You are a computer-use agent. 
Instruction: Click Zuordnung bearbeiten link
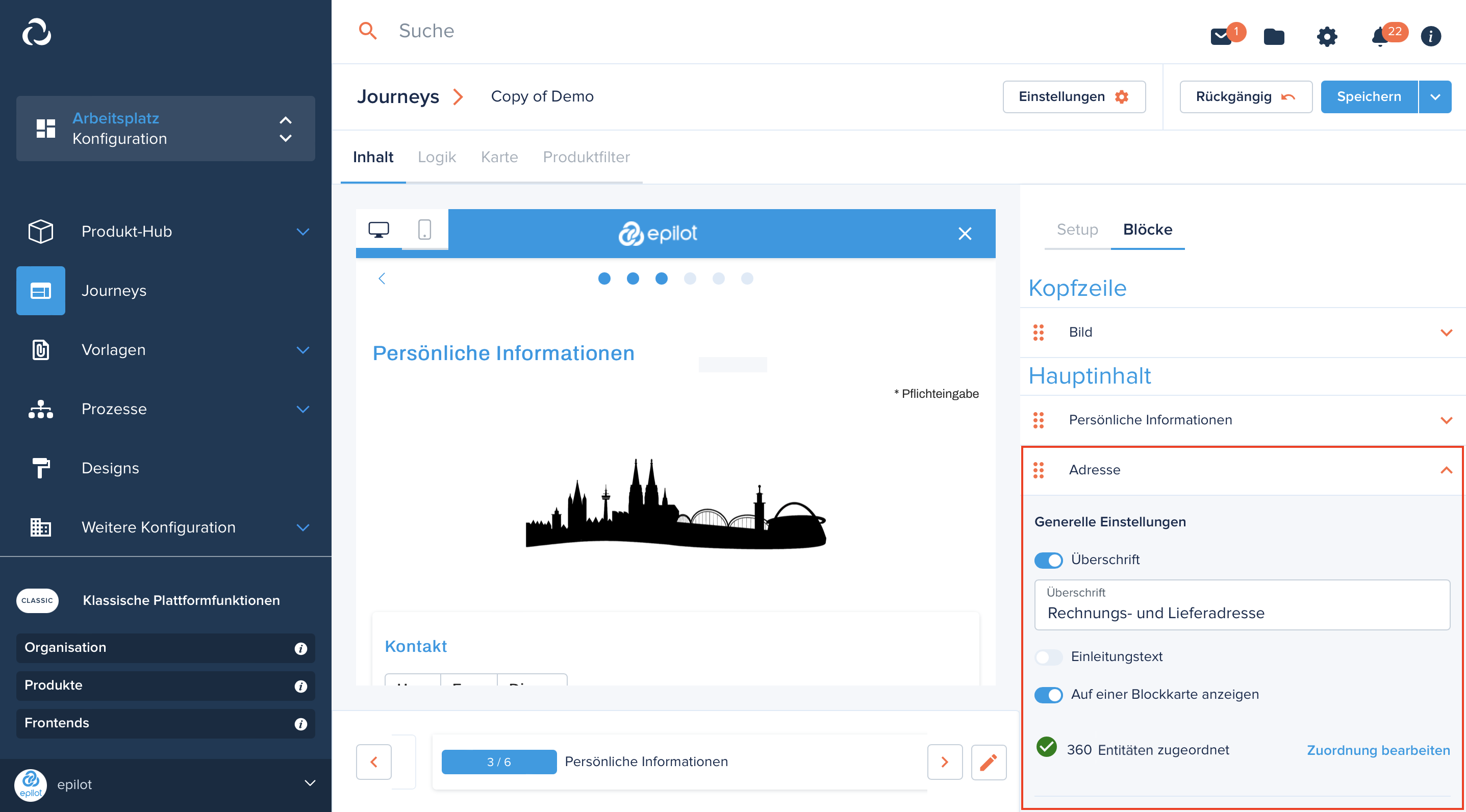(x=1378, y=750)
